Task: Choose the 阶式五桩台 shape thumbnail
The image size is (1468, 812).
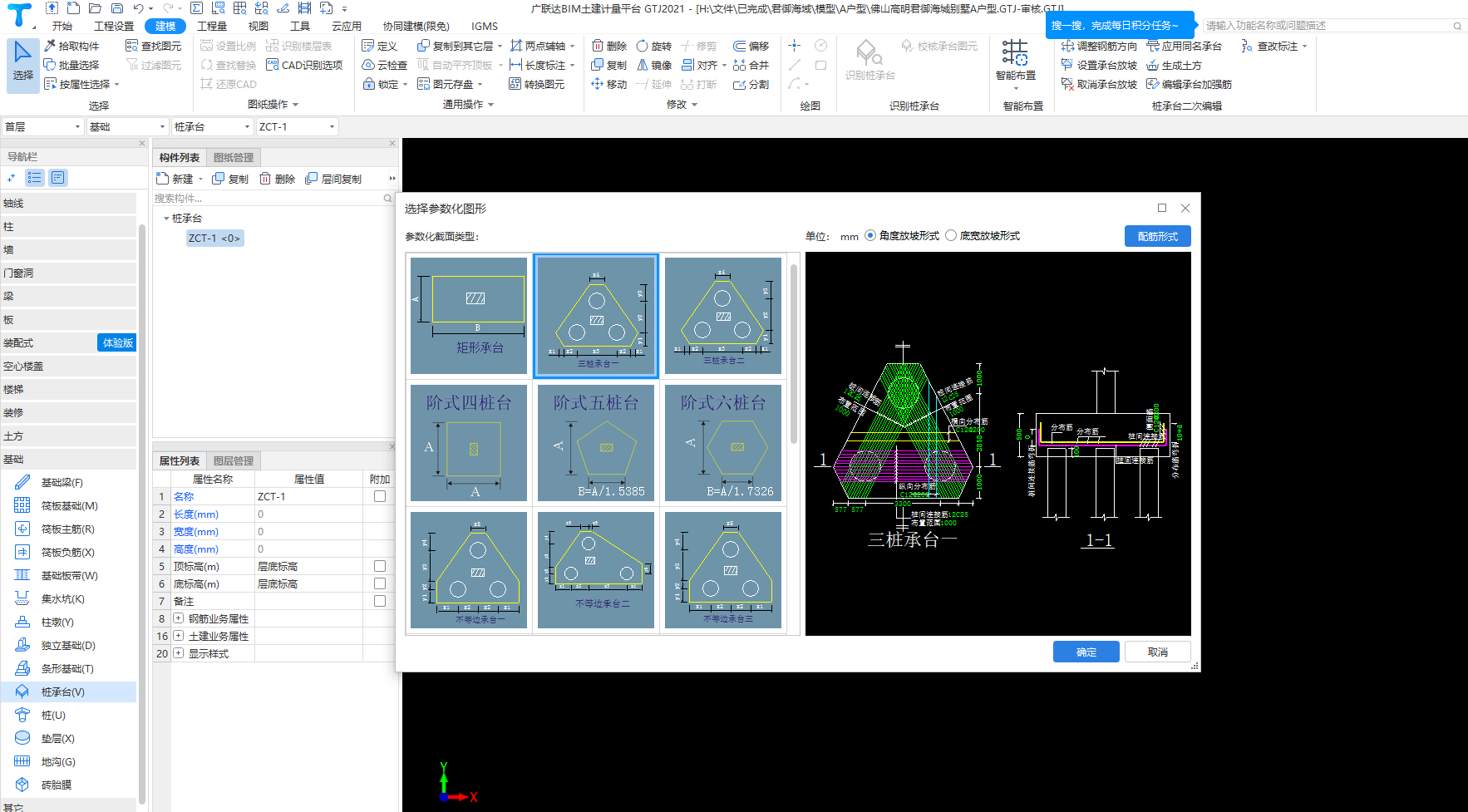Action: click(x=596, y=443)
